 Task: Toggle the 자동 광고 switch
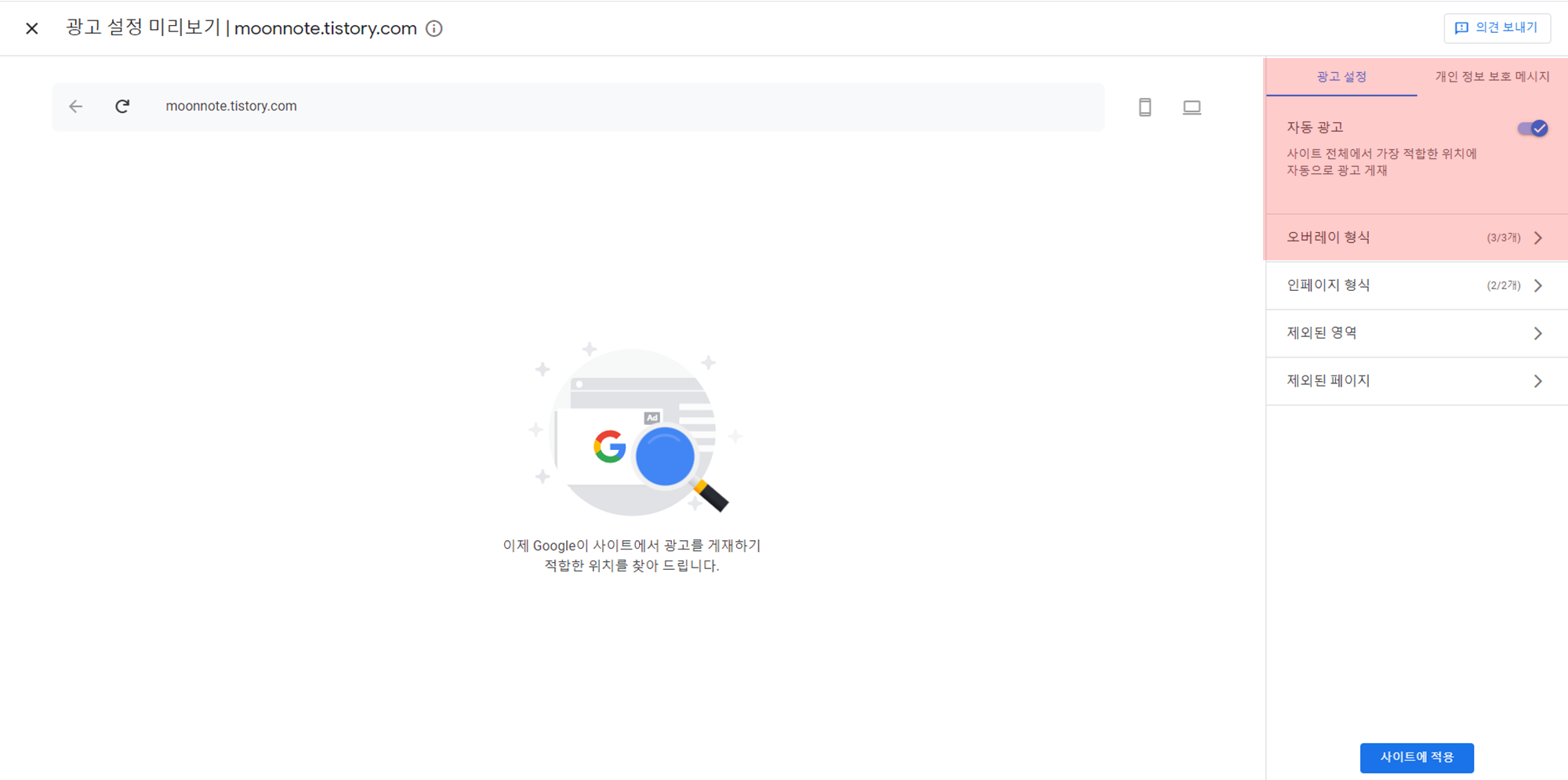pyautogui.click(x=1533, y=129)
